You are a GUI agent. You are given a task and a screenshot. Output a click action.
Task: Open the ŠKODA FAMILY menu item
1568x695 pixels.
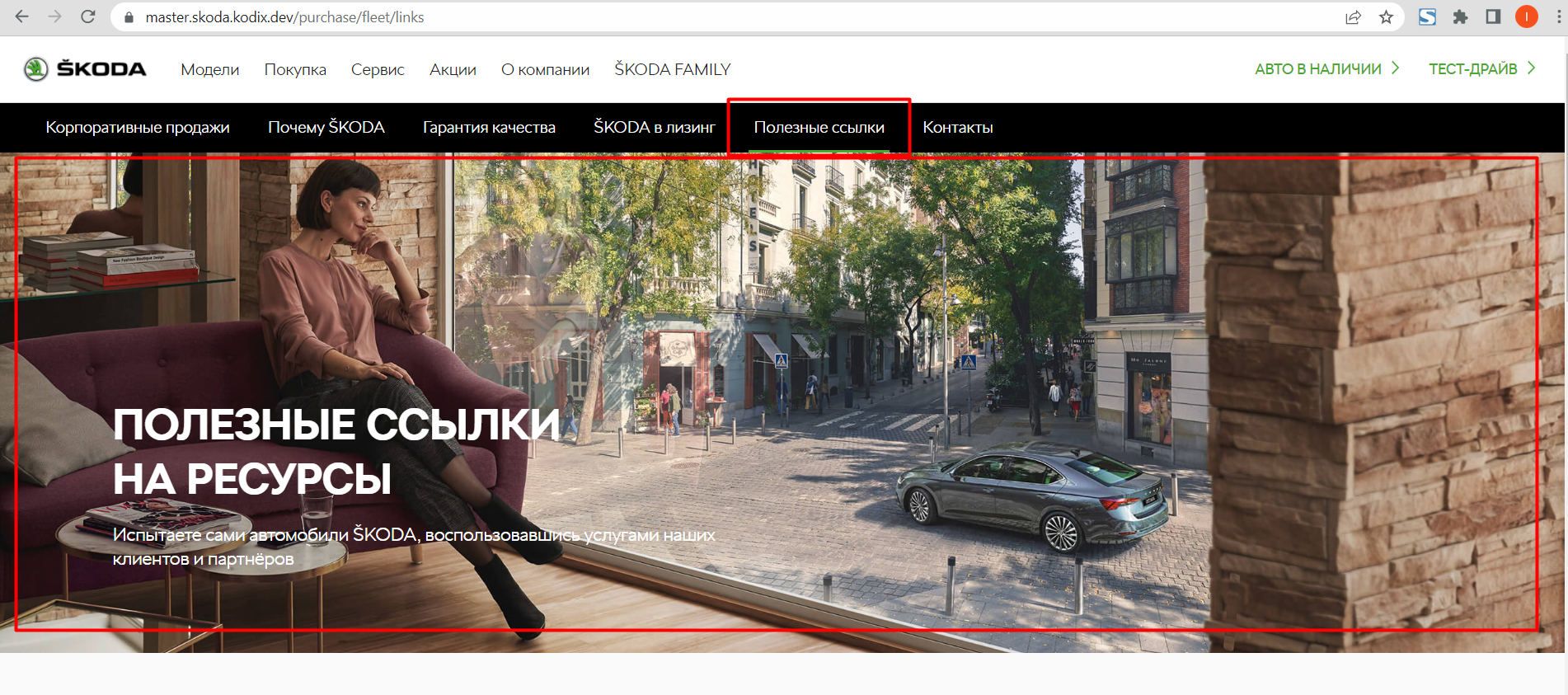point(673,69)
